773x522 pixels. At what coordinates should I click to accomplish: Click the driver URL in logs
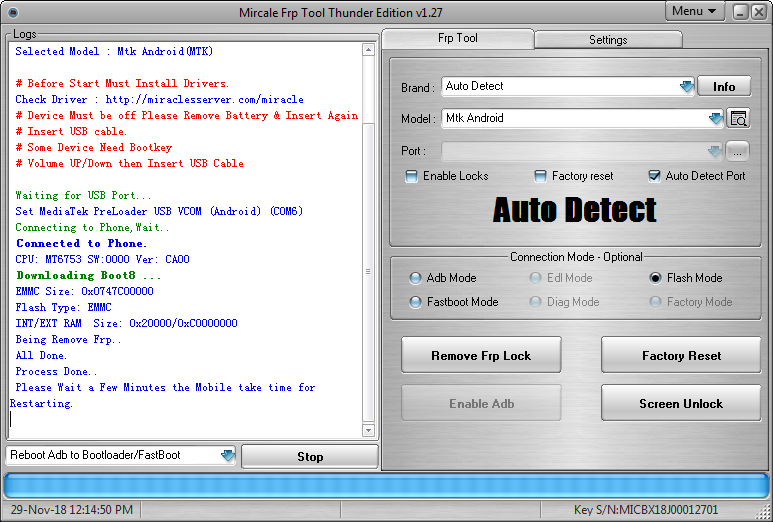click(205, 100)
